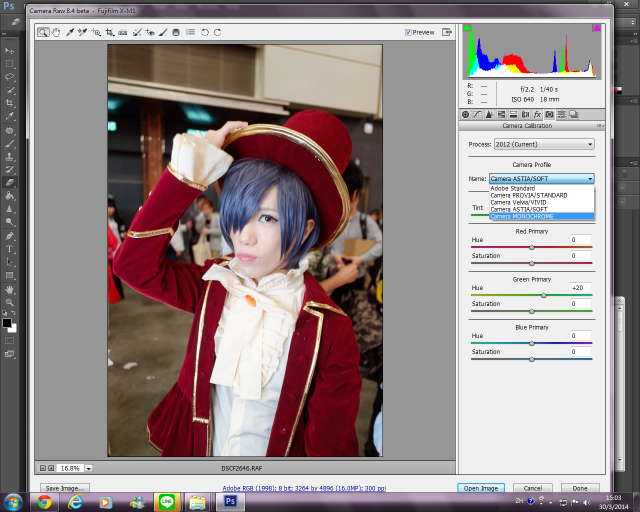Open the Process version dropdown
The width and height of the screenshot is (640, 512).
click(544, 144)
